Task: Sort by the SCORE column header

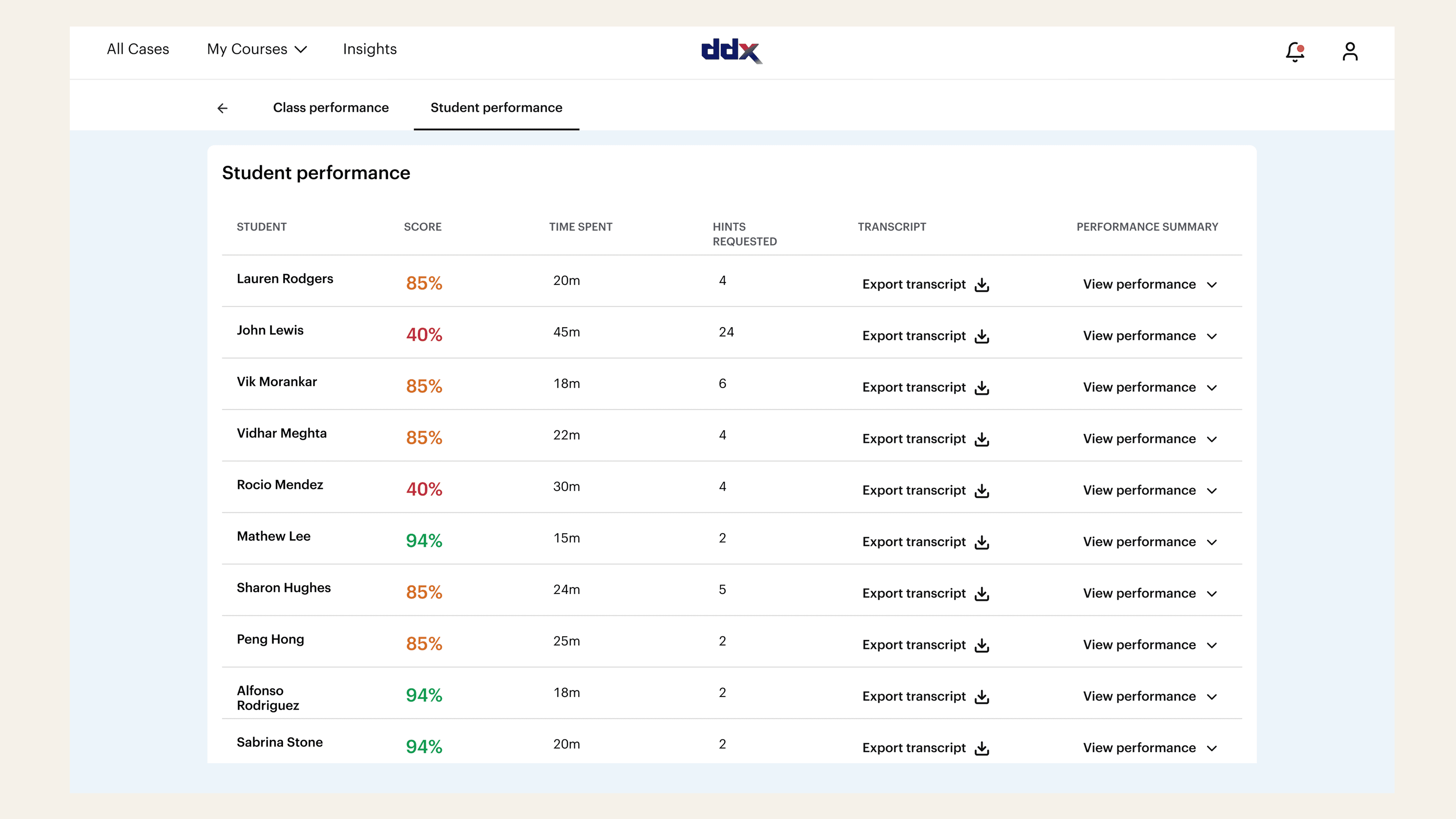Action: (422, 227)
